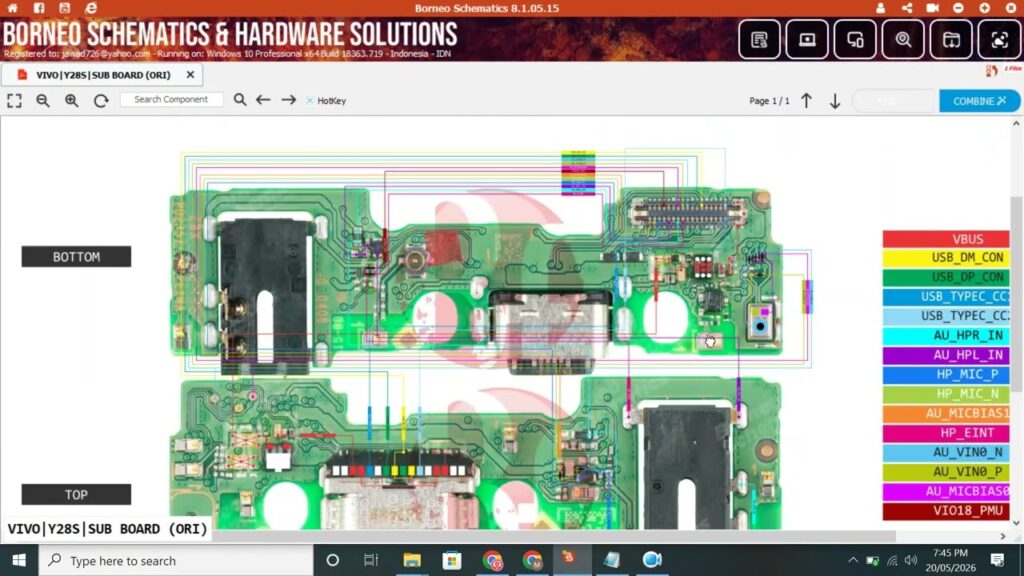Open the taskbar volume control
1024x576 pixels.
911,560
